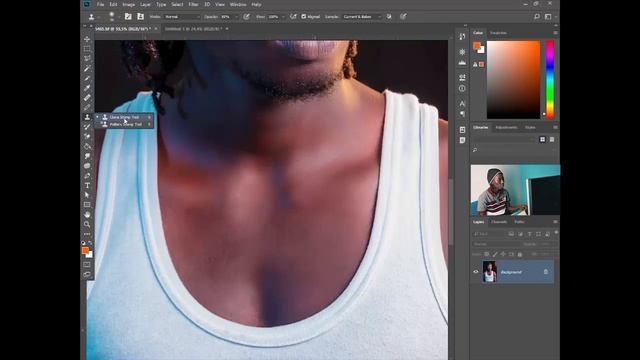The width and height of the screenshot is (640, 360).
Task: Switch to the Swatches tab
Action: [x=498, y=33]
